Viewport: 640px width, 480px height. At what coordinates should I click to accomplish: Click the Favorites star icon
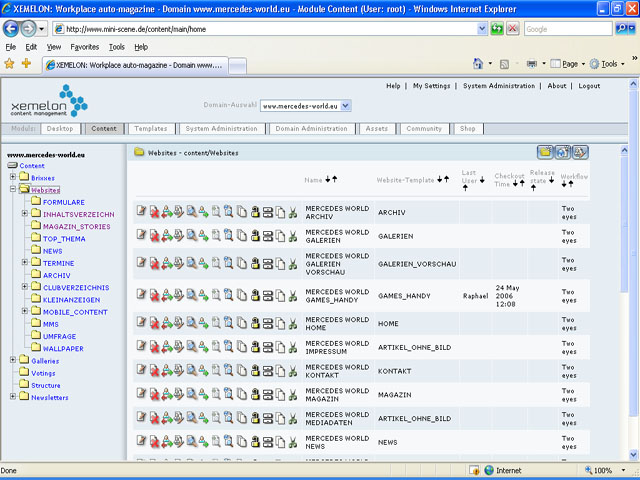coord(9,63)
